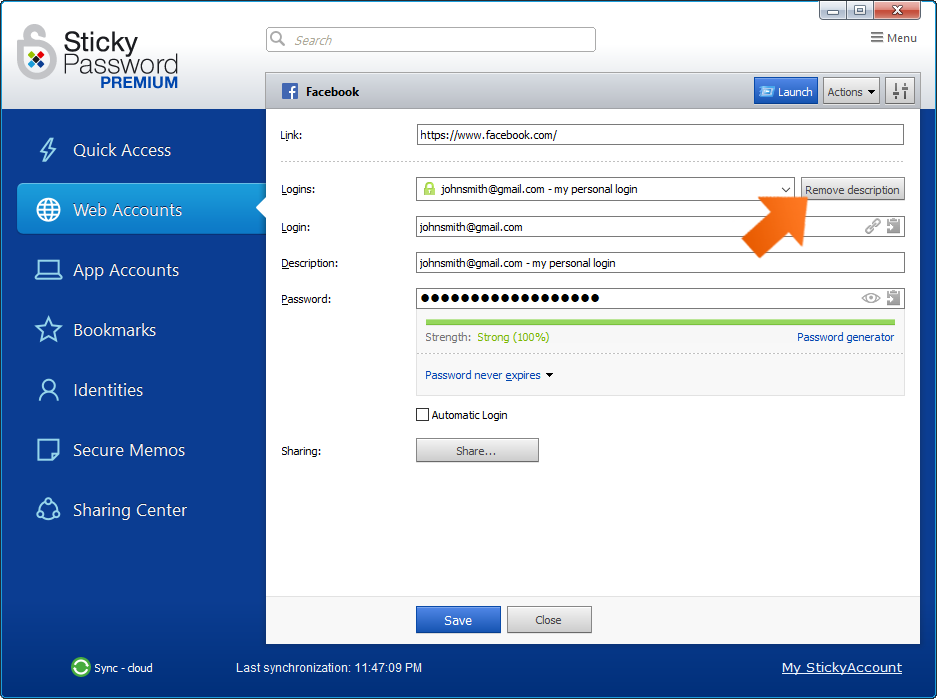Switch to Bookmarks section
The image size is (937, 699).
pos(114,330)
